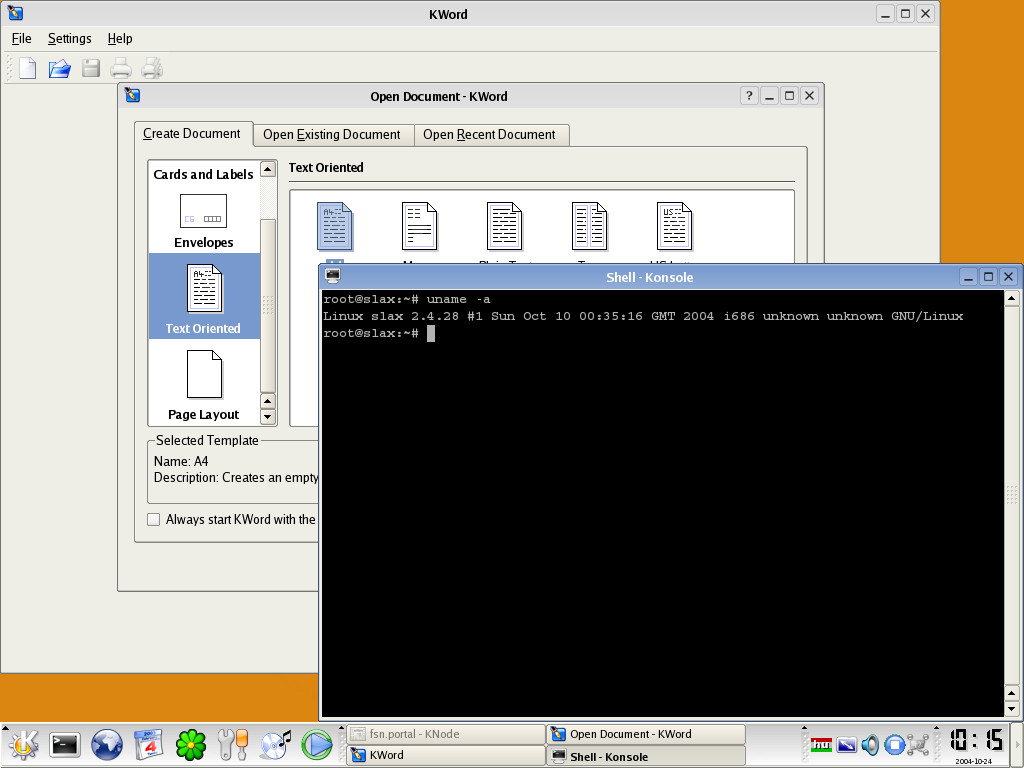Open the speaker volume tray icon

(x=870, y=744)
